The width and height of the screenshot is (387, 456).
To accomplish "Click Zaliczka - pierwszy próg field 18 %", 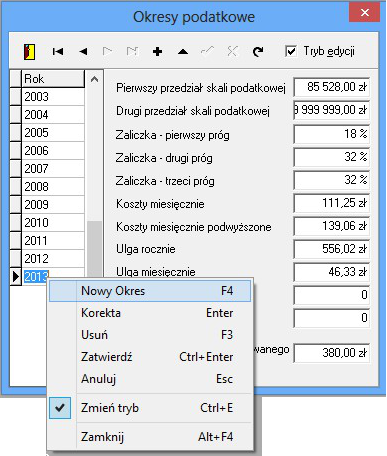I will (x=332, y=134).
